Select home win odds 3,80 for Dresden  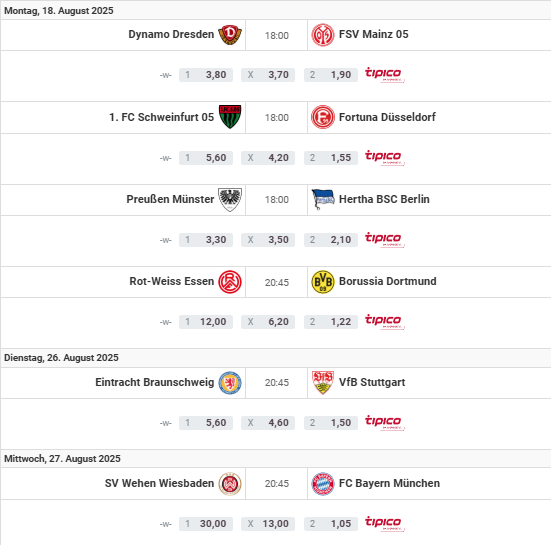click(206, 75)
